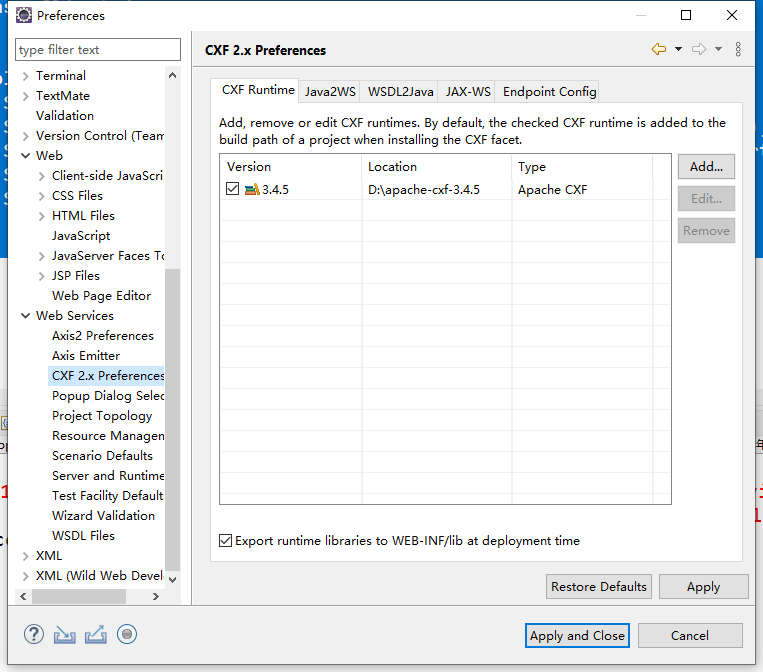Click the Export preferences icon

pyautogui.click(x=96, y=635)
